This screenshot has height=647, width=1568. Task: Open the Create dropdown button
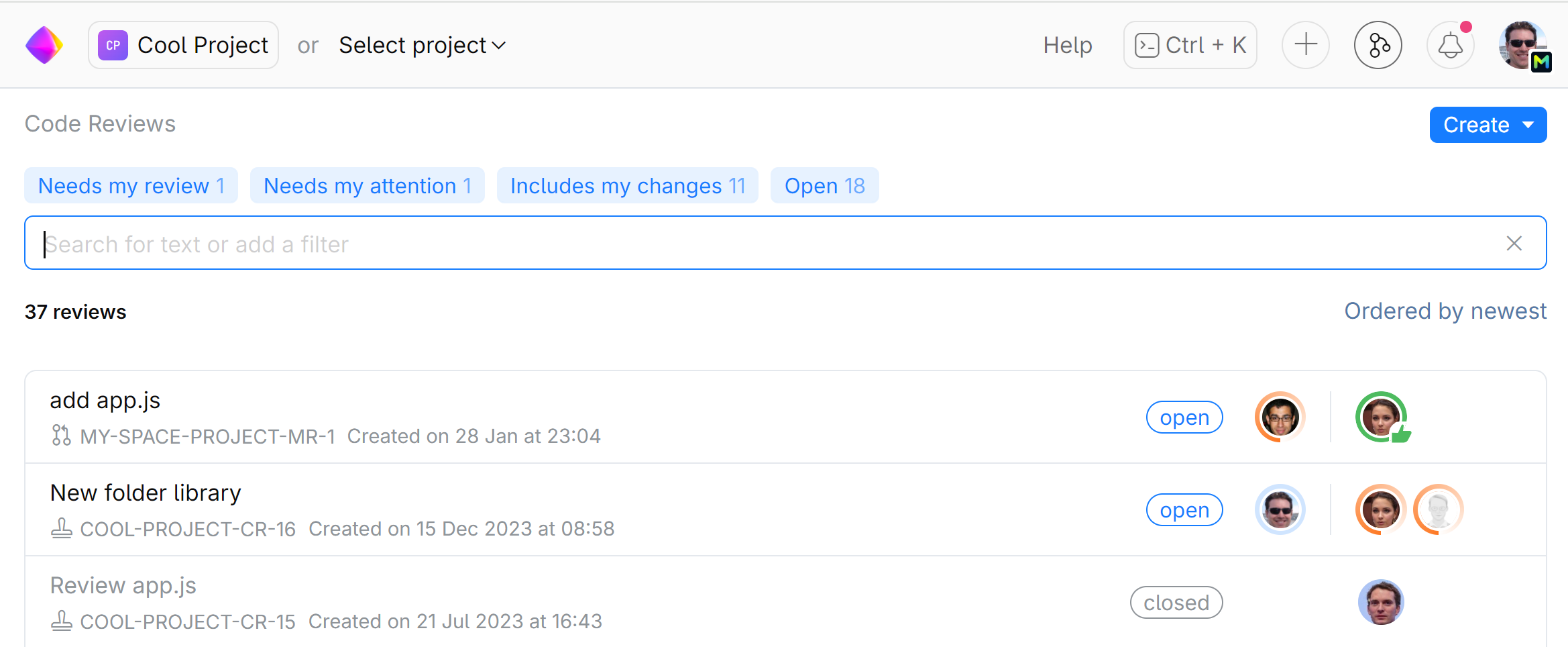(x=1488, y=125)
